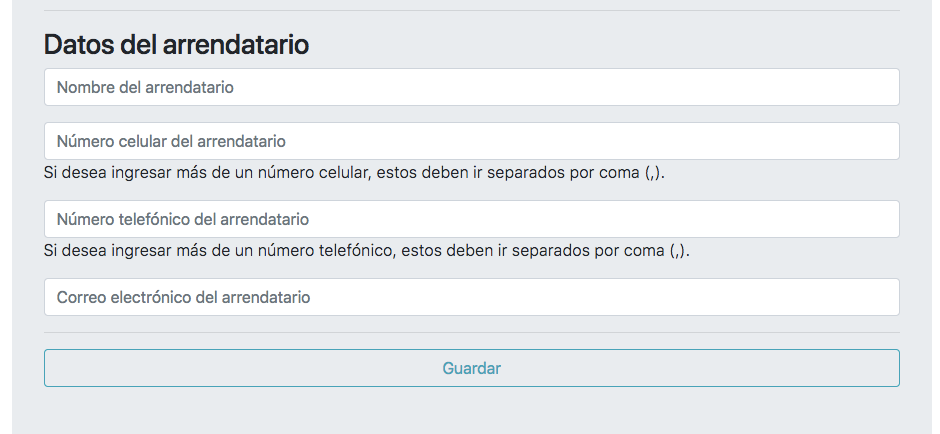The image size is (940, 434).
Task: Click the cell number comma-separation hint text
Action: 354,172
